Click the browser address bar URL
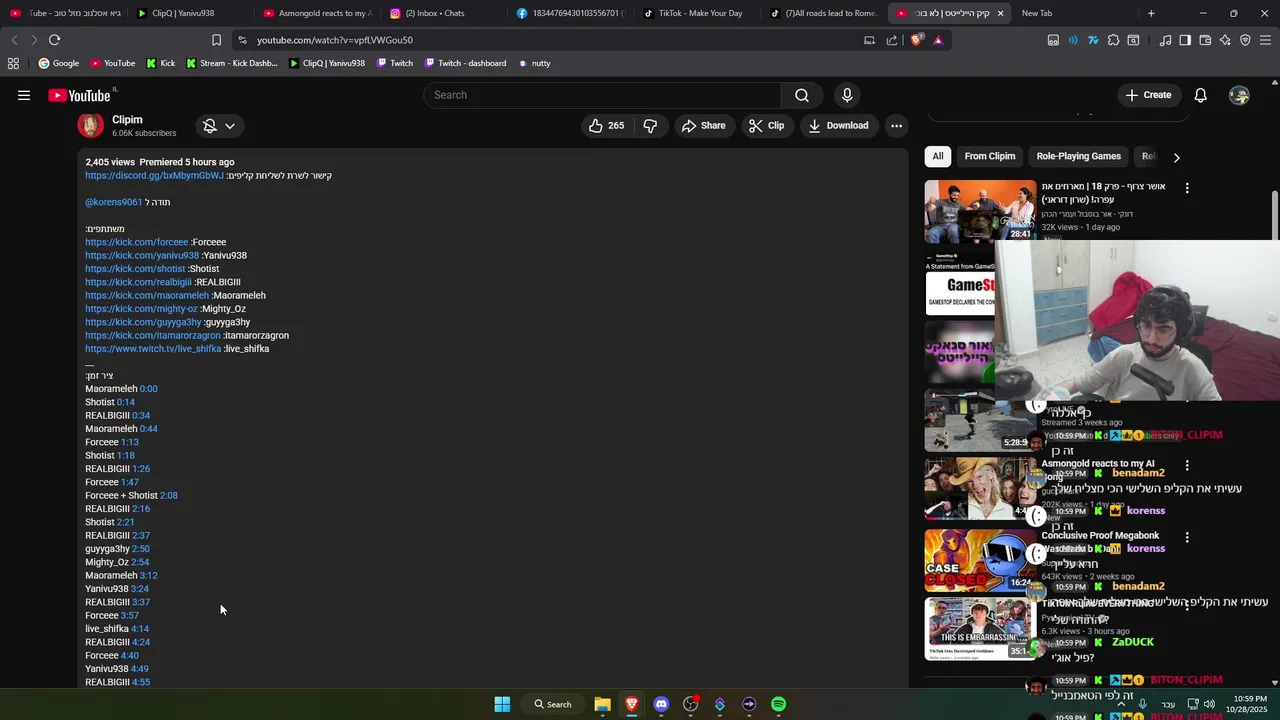 point(334,40)
